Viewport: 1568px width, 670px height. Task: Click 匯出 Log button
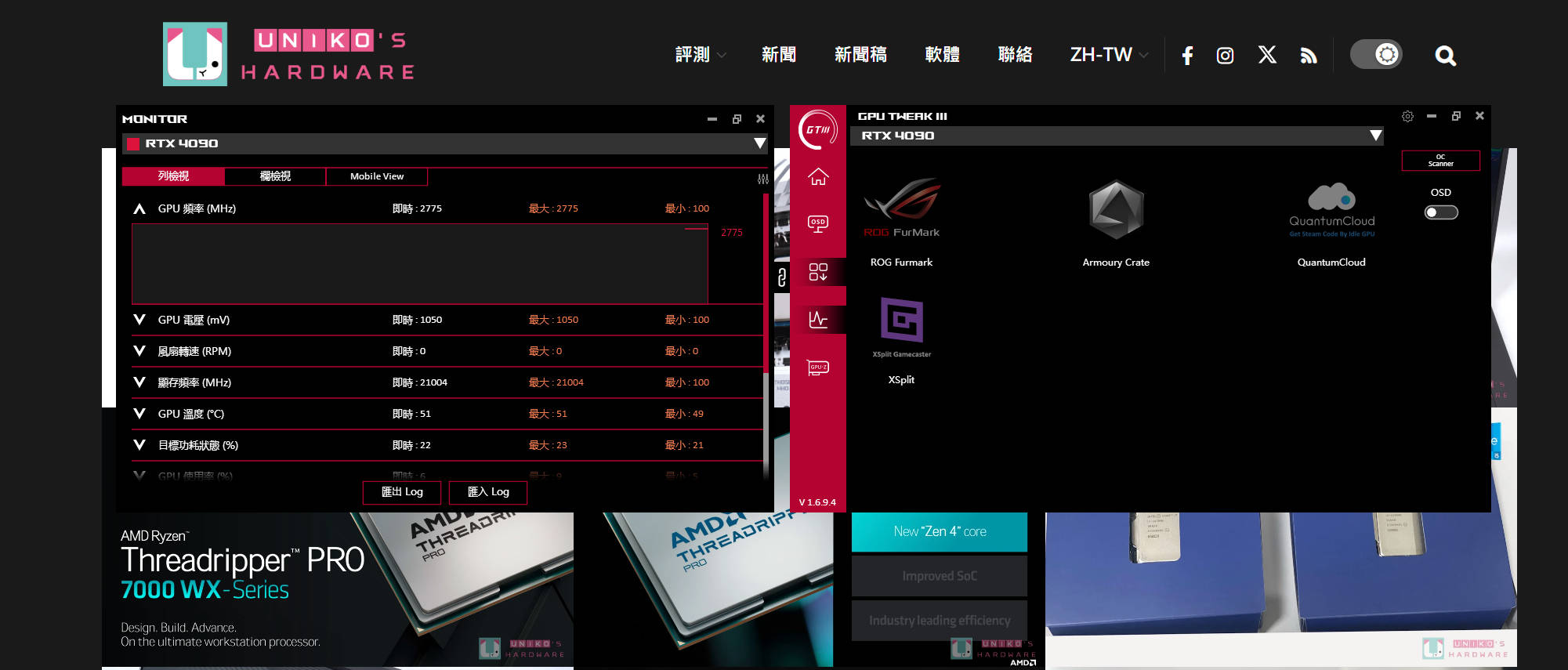tap(402, 492)
